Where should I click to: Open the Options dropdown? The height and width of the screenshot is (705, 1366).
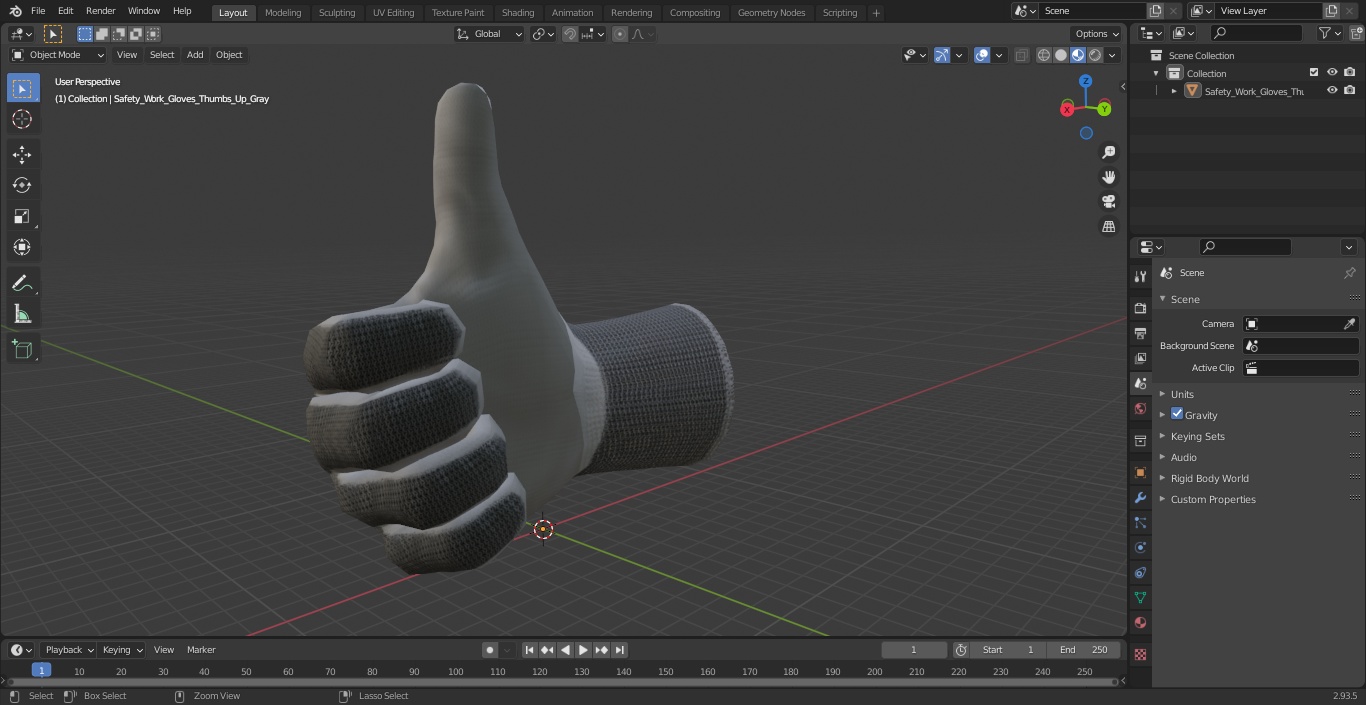1097,34
